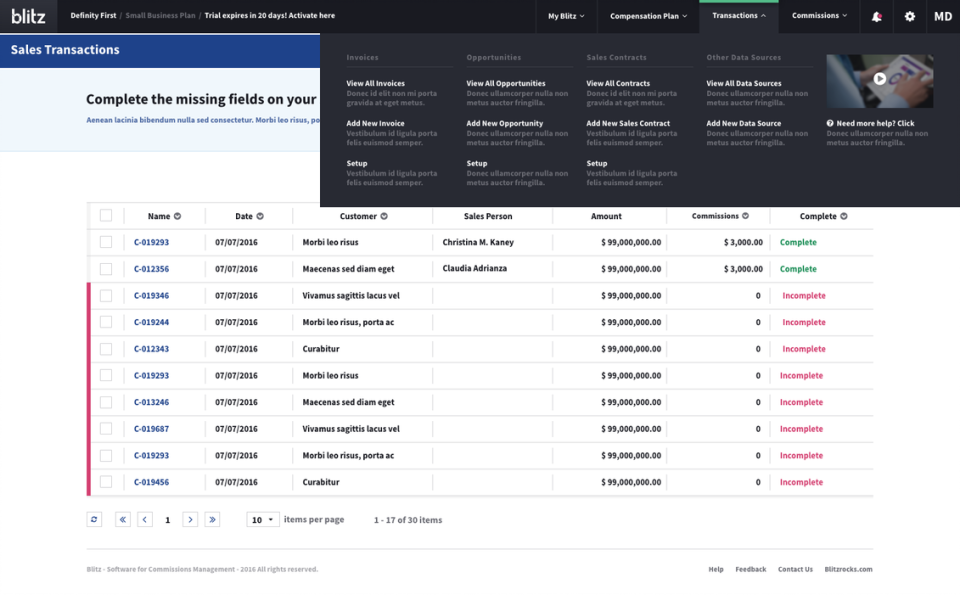Check the box for row C-012356

click(x=106, y=269)
